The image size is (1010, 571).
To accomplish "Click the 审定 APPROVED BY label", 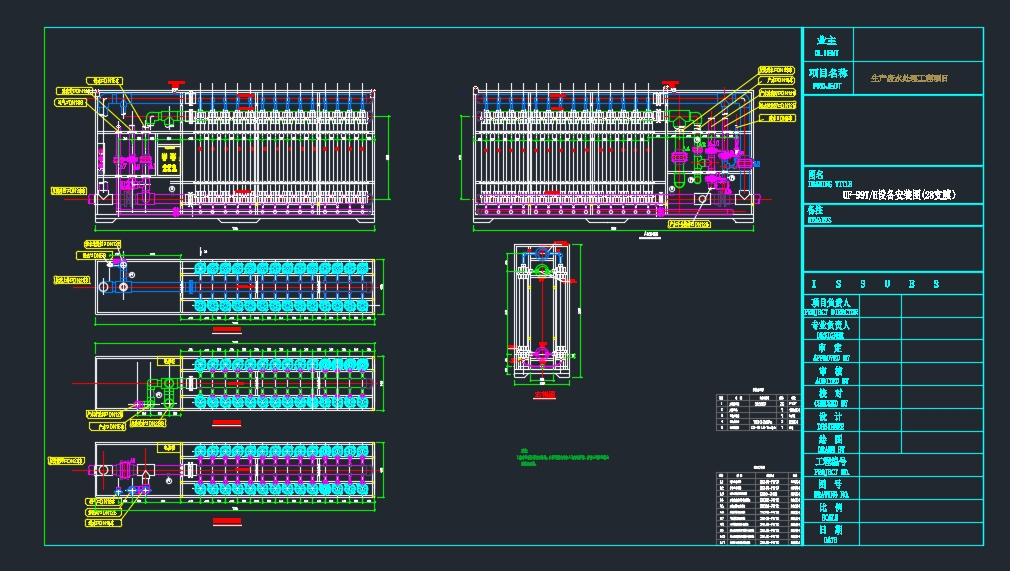I will tap(831, 352).
